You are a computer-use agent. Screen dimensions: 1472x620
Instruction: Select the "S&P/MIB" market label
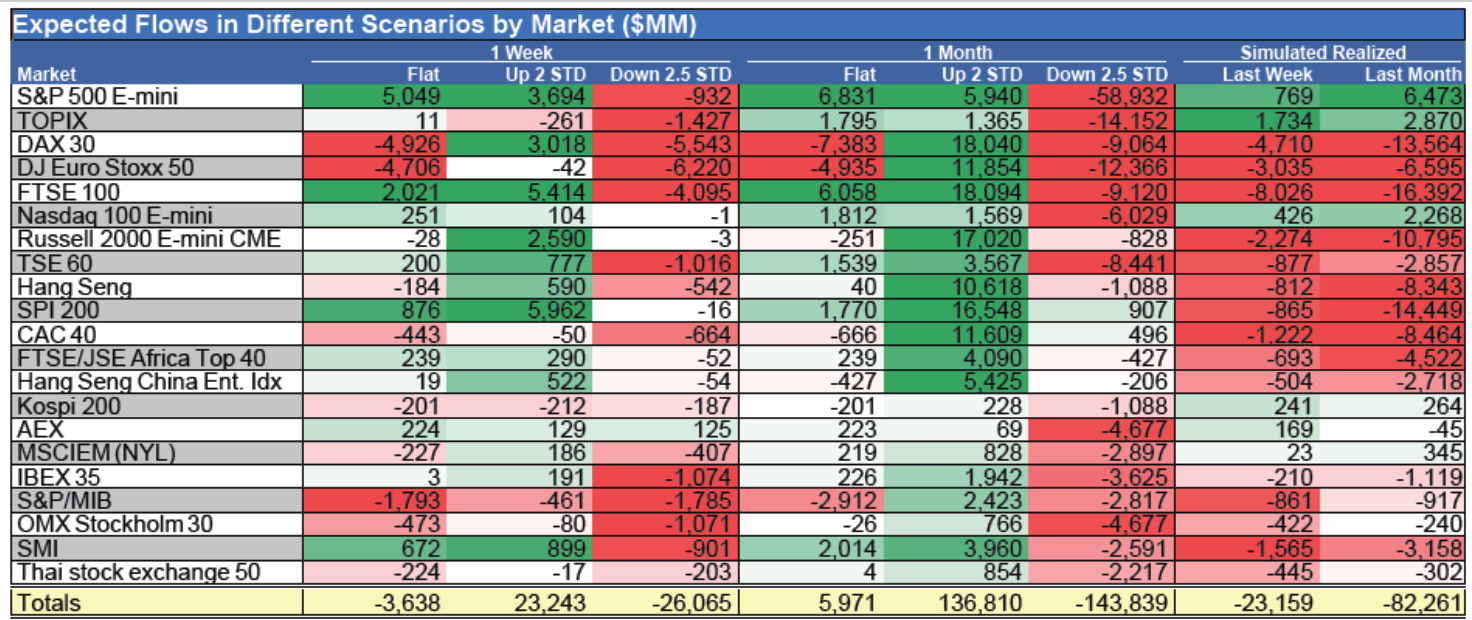(63, 501)
